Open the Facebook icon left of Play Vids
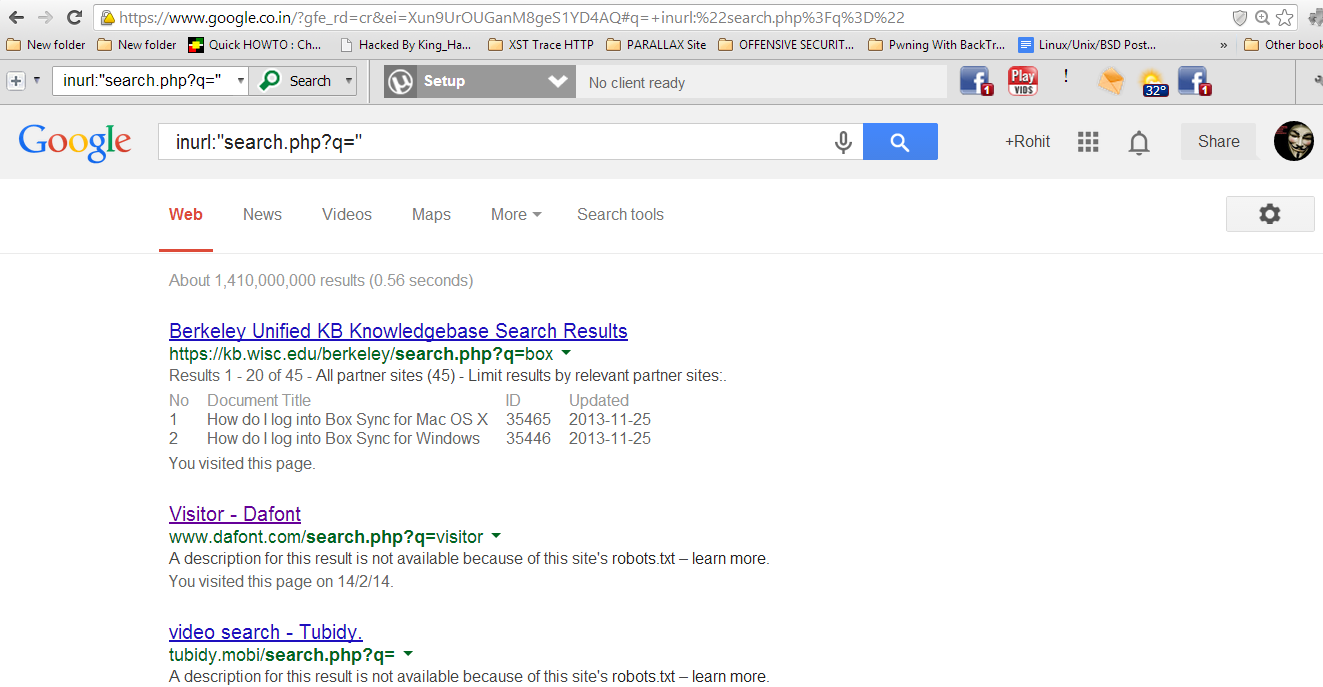 [x=975, y=81]
